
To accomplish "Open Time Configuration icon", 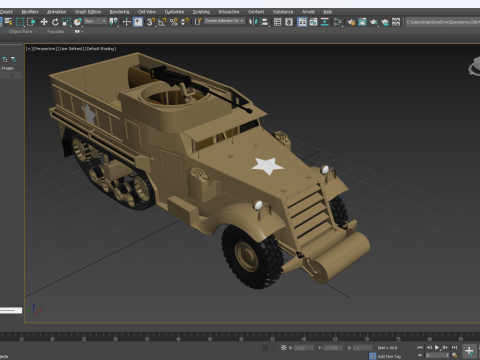I will [x=454, y=355].
